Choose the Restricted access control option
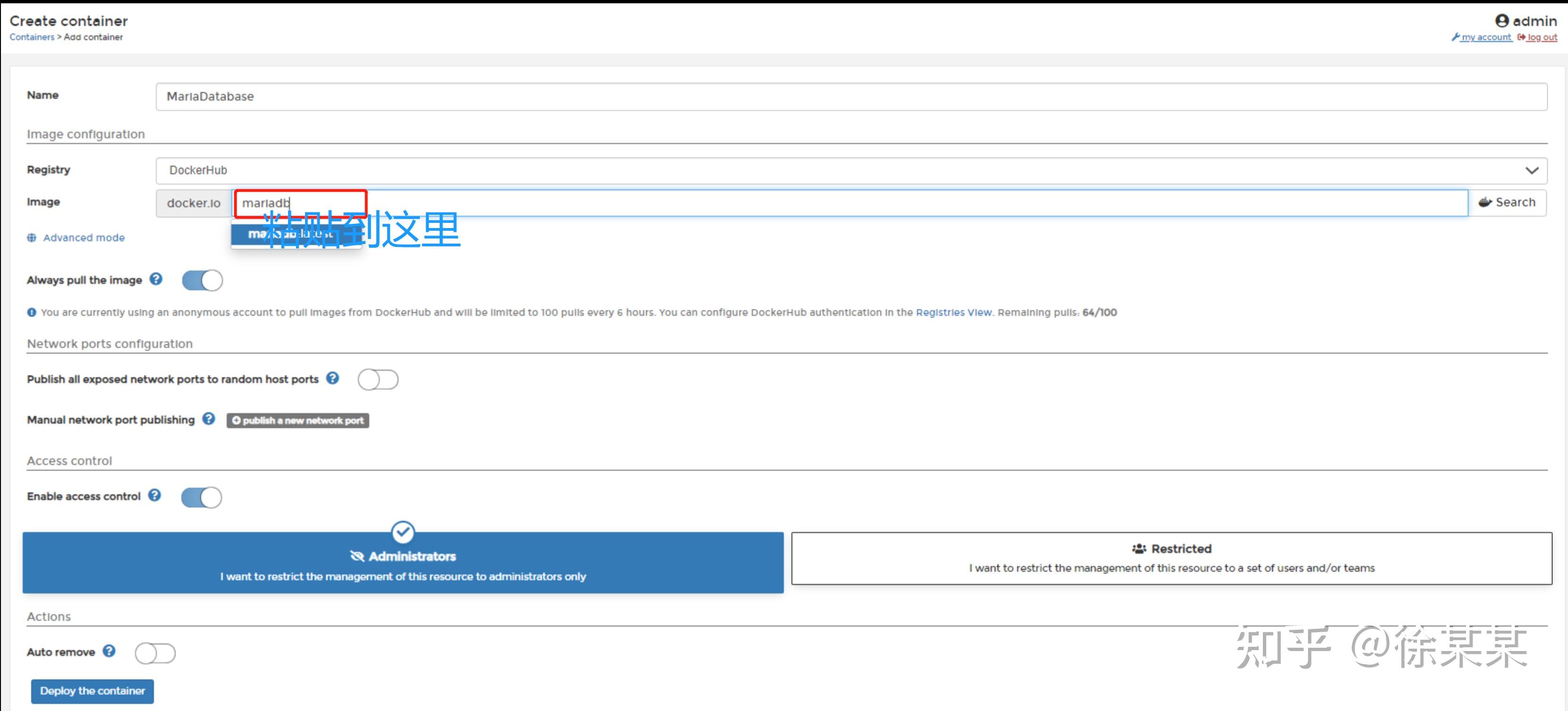This screenshot has width=1568, height=711. point(1171,559)
